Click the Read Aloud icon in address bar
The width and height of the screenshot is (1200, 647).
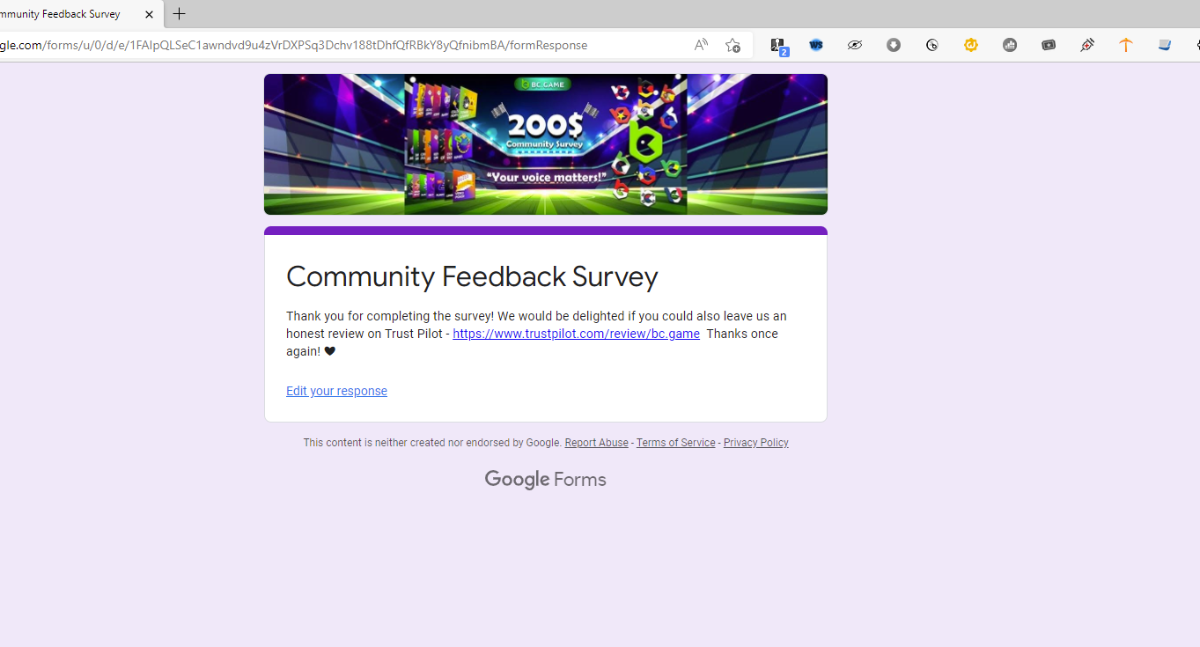click(701, 45)
